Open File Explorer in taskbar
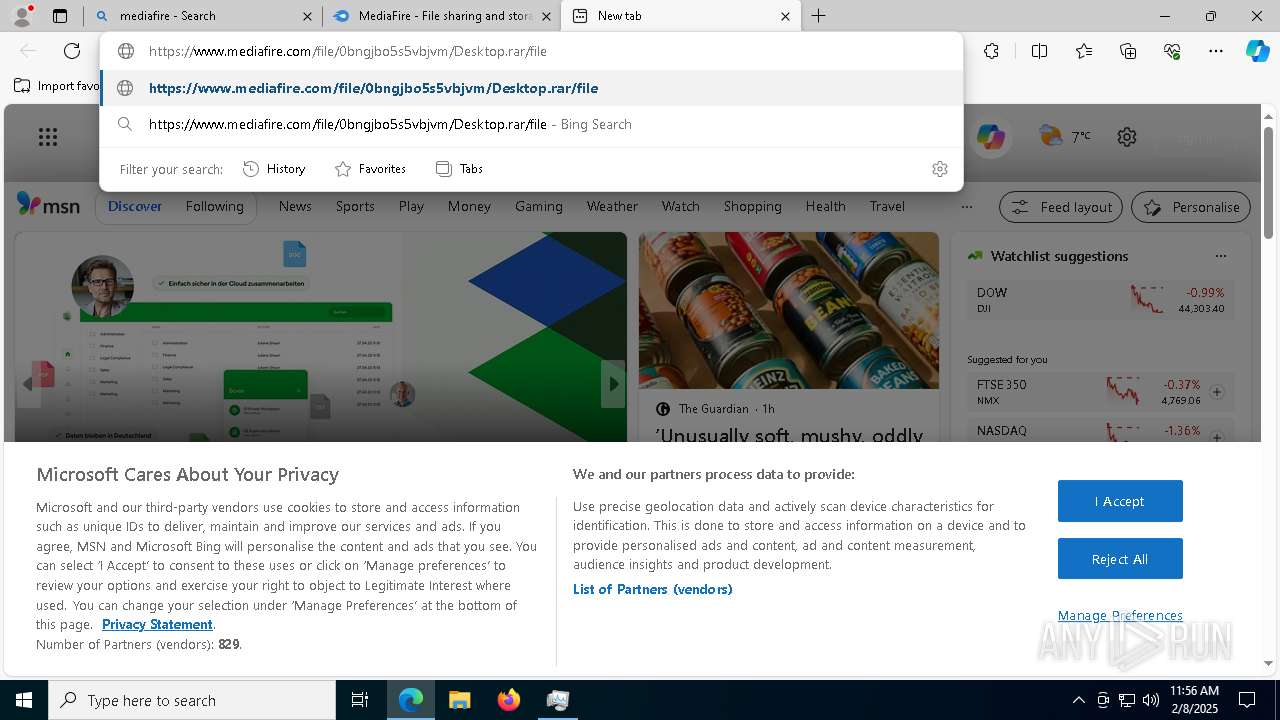The width and height of the screenshot is (1280, 720). [x=459, y=700]
